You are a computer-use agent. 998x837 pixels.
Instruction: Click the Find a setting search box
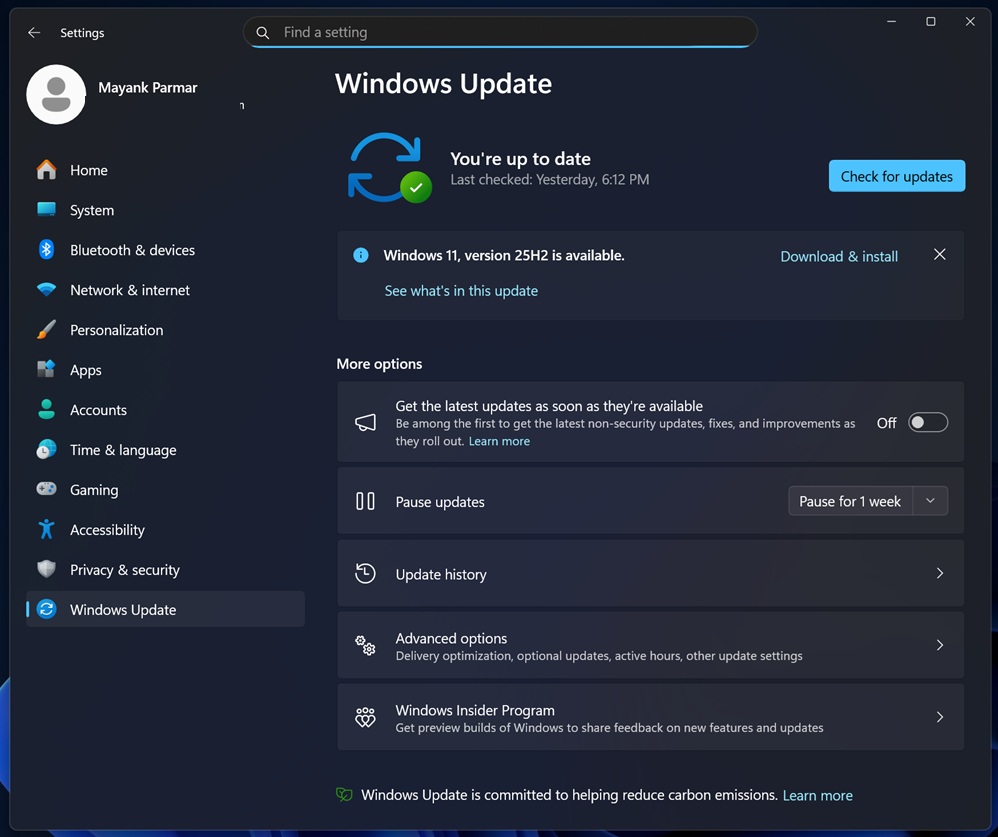click(x=500, y=33)
